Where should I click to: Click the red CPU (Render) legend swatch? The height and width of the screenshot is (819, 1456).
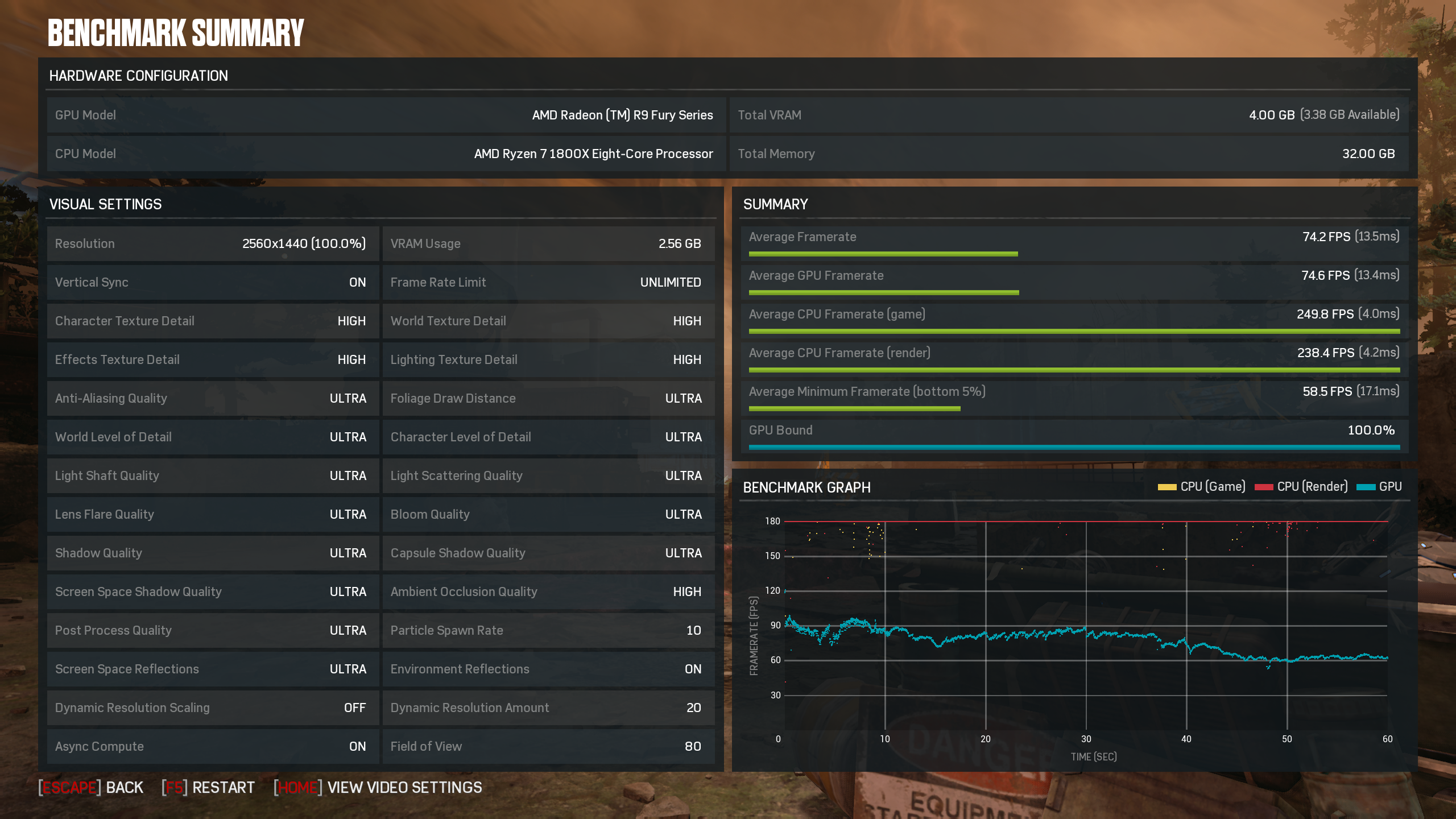tap(1263, 487)
